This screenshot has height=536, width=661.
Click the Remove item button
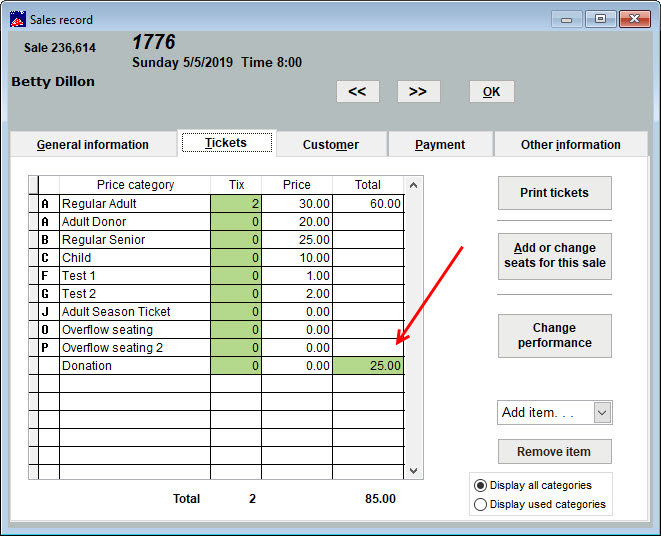554,452
